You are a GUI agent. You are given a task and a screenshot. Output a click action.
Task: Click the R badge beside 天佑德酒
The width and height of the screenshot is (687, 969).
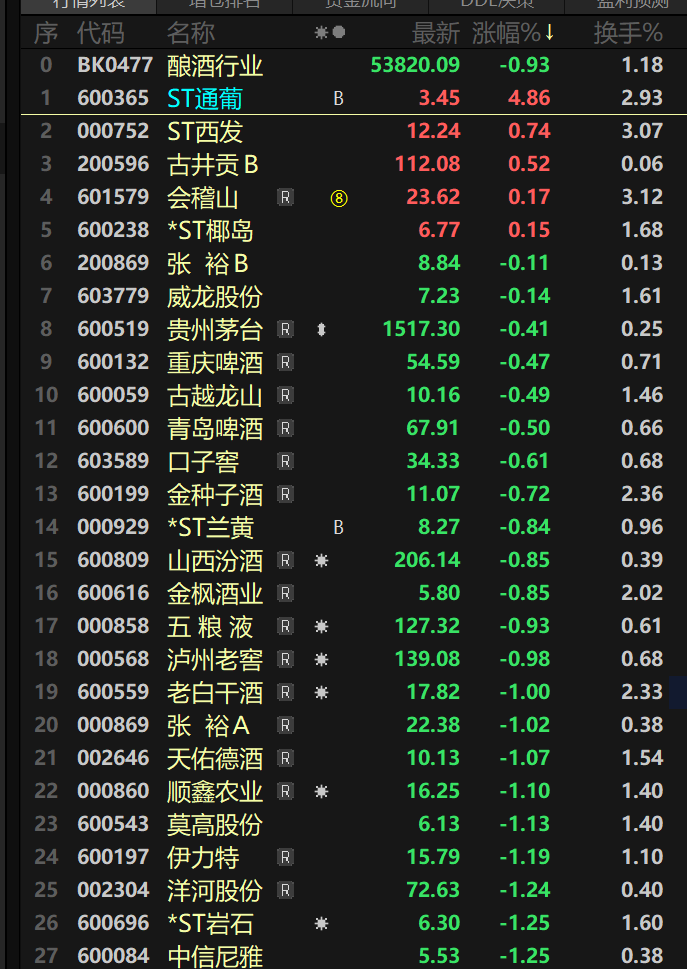click(285, 758)
